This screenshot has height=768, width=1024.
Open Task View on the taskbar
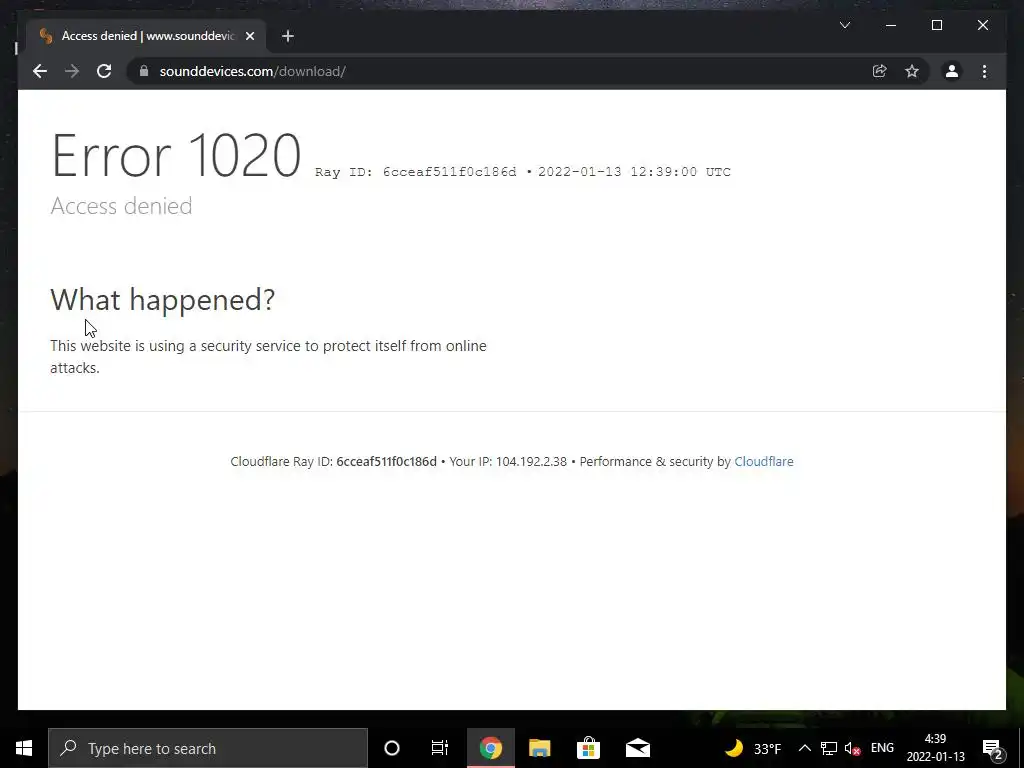pos(440,748)
